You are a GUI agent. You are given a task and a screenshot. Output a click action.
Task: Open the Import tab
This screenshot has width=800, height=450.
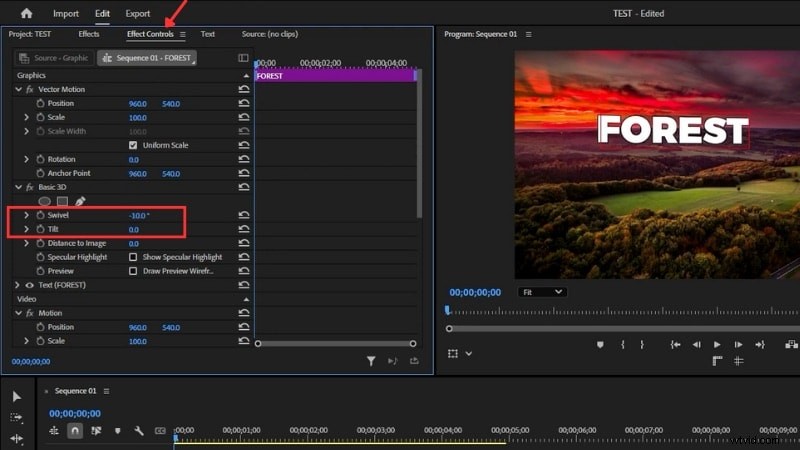(x=66, y=14)
